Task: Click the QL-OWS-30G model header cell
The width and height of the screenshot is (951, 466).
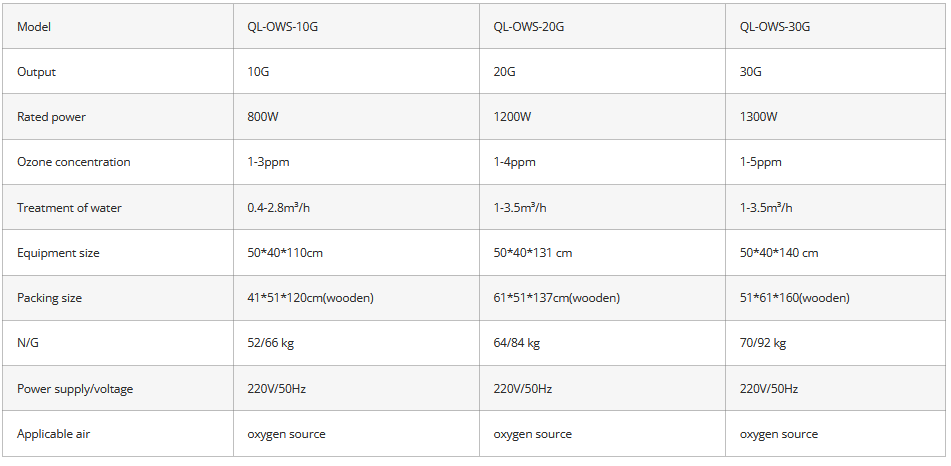Action: pos(775,27)
